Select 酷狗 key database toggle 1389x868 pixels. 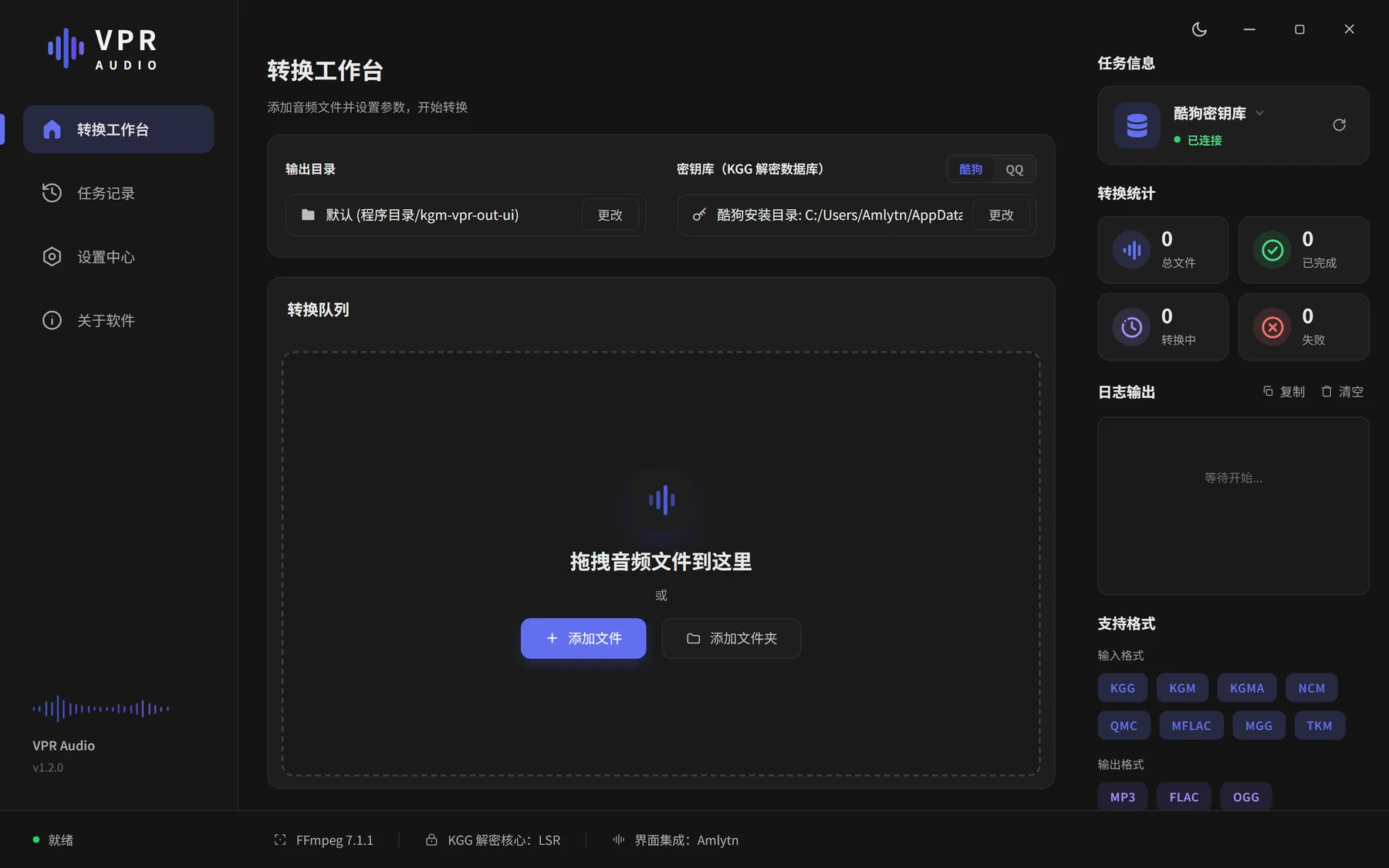971,169
